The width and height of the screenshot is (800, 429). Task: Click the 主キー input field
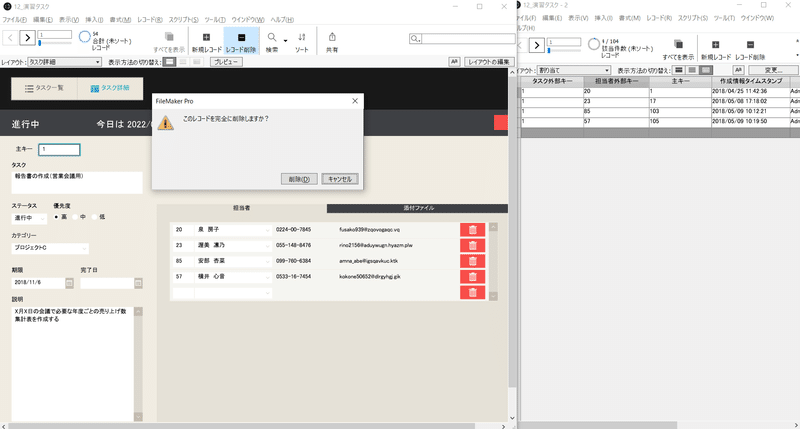(59, 149)
